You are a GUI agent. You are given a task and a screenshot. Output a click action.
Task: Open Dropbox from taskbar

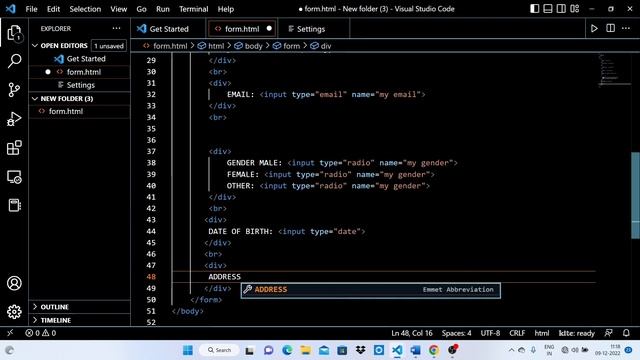coord(360,350)
